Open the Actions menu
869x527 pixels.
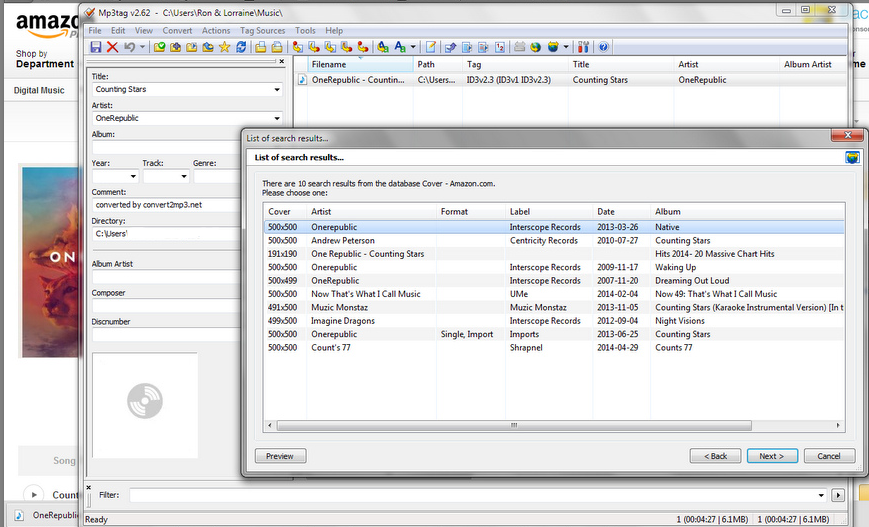tap(216, 30)
